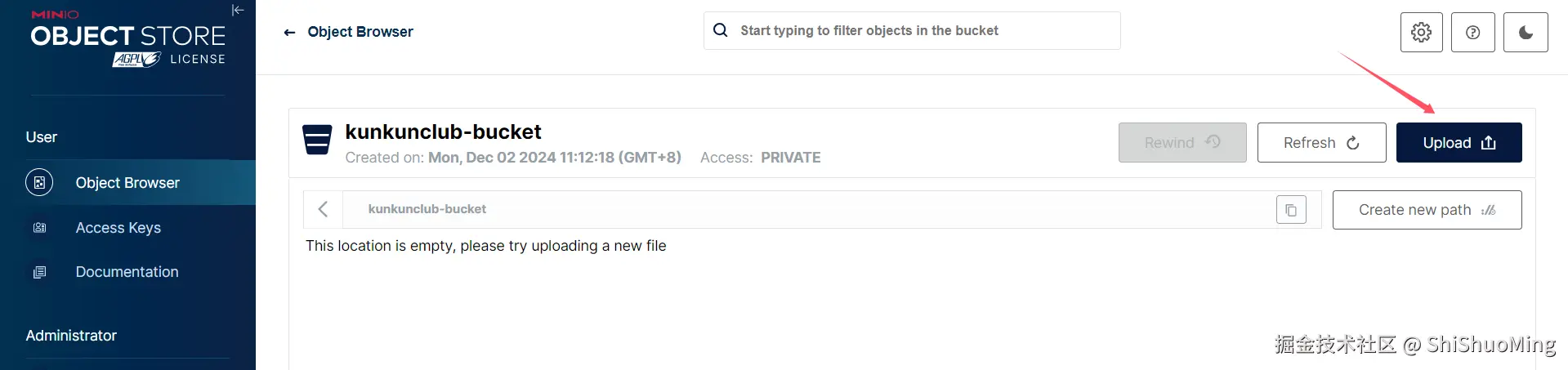Click the back arrow beside Object Browser

(289, 33)
